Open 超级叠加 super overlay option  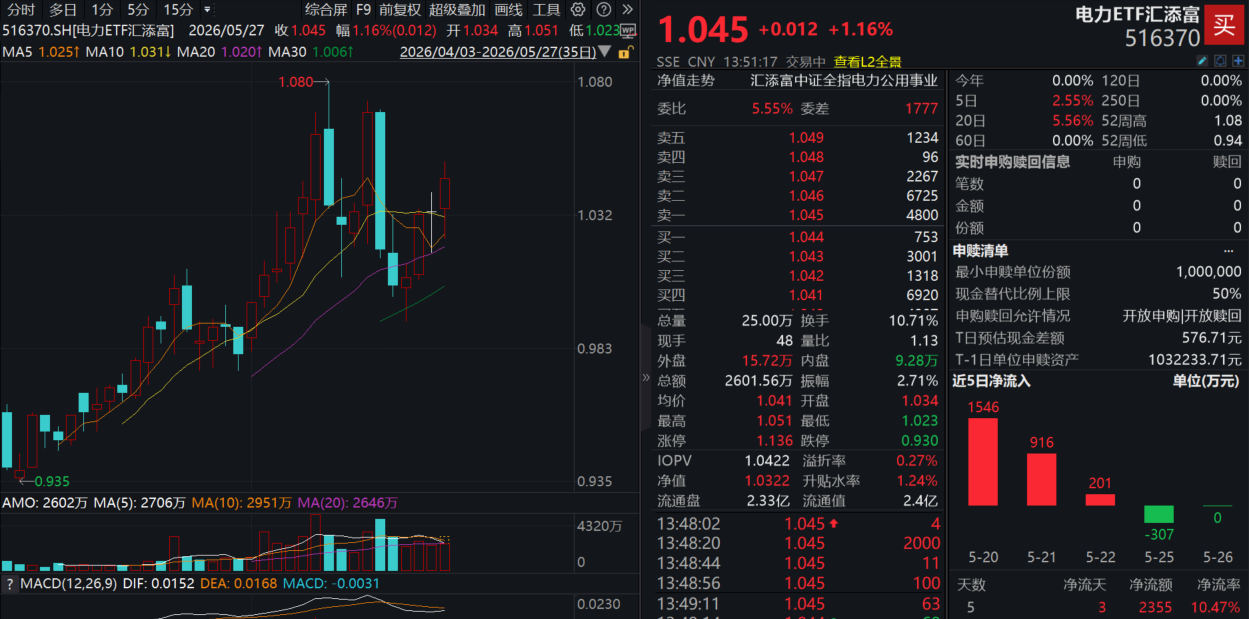tap(457, 9)
